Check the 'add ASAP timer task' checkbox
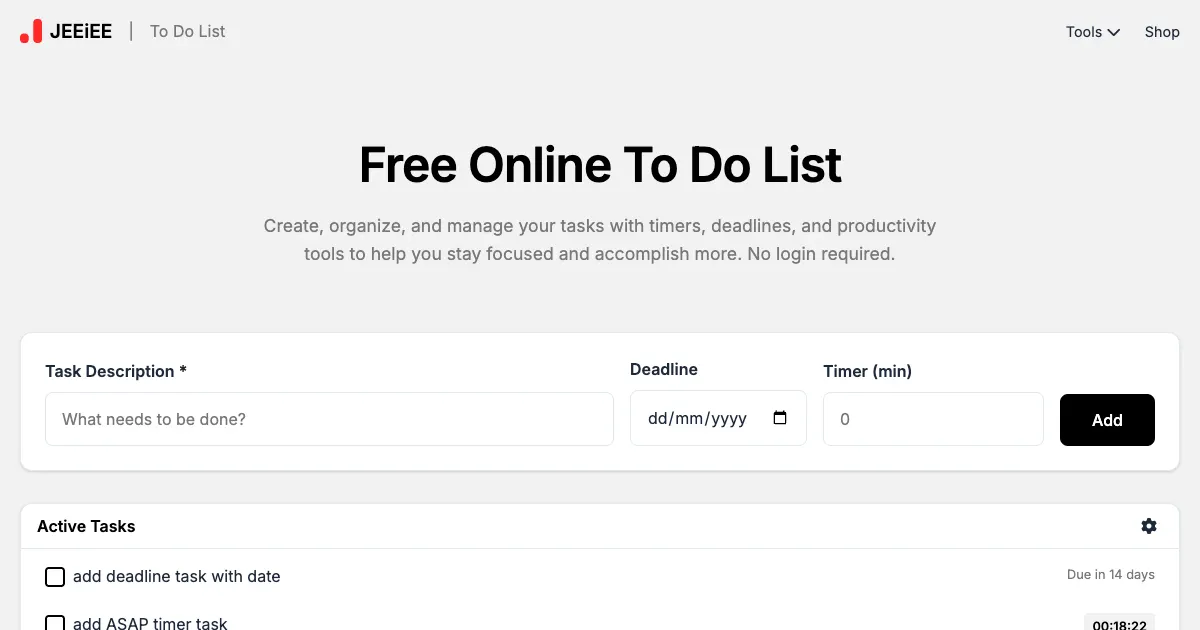The image size is (1200, 630). 55,622
